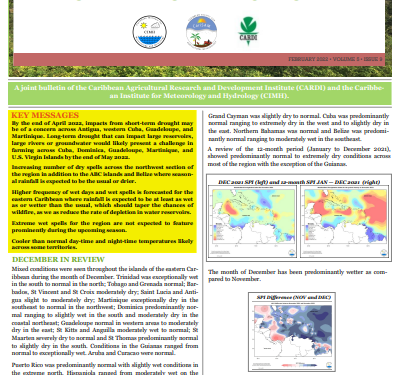Click the small logo on right SPI map
The height and width of the screenshot is (375, 399).
[x=384, y=253]
